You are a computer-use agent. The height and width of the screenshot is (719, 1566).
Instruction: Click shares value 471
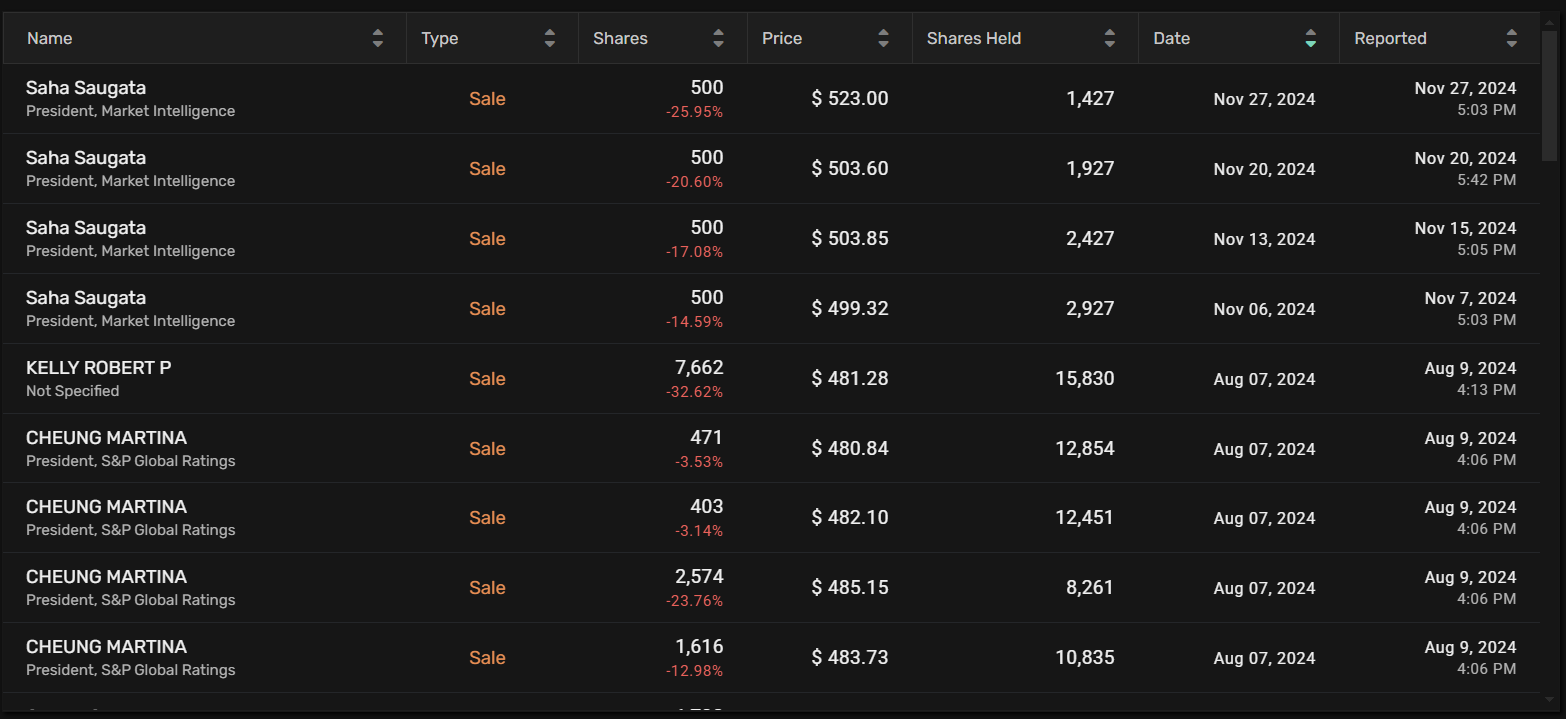(x=706, y=438)
